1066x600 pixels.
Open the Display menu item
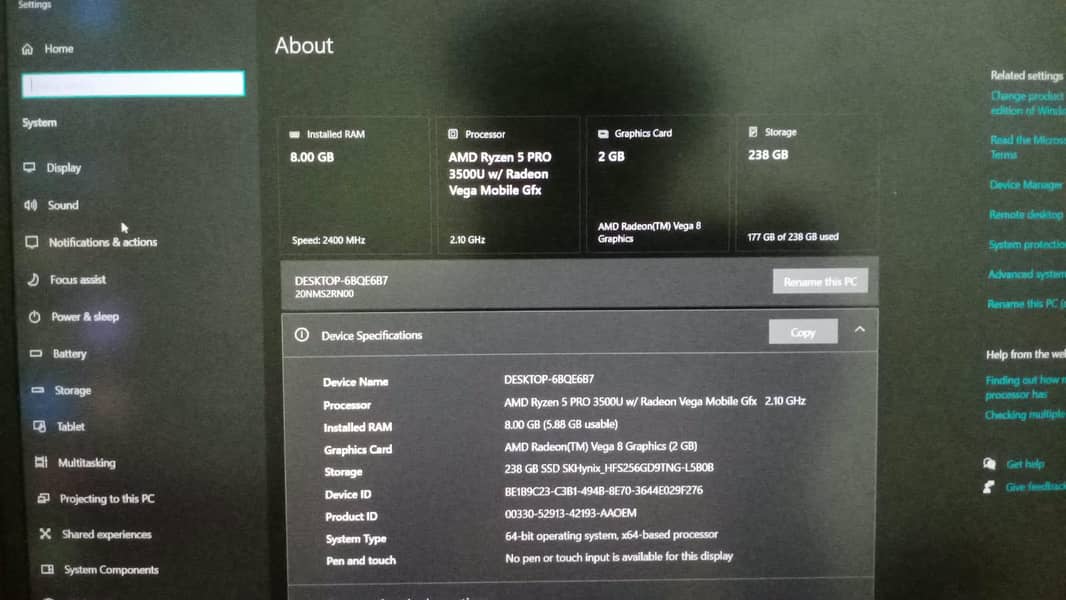point(64,168)
